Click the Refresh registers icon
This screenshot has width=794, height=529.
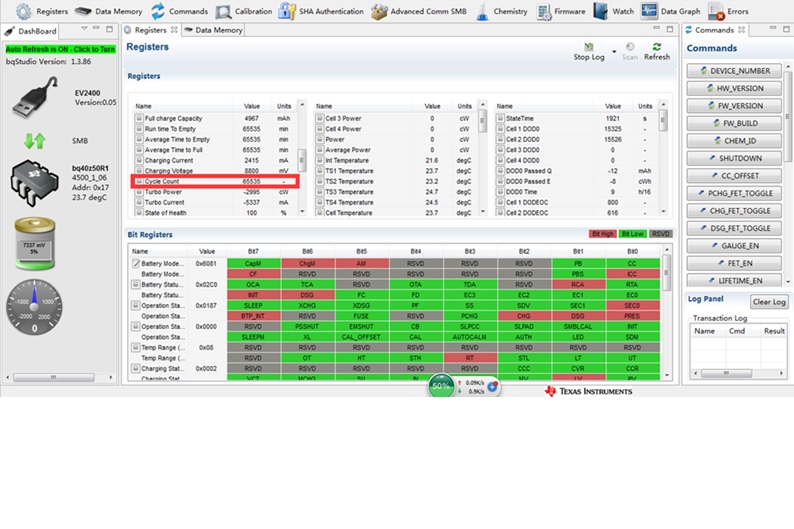click(657, 47)
